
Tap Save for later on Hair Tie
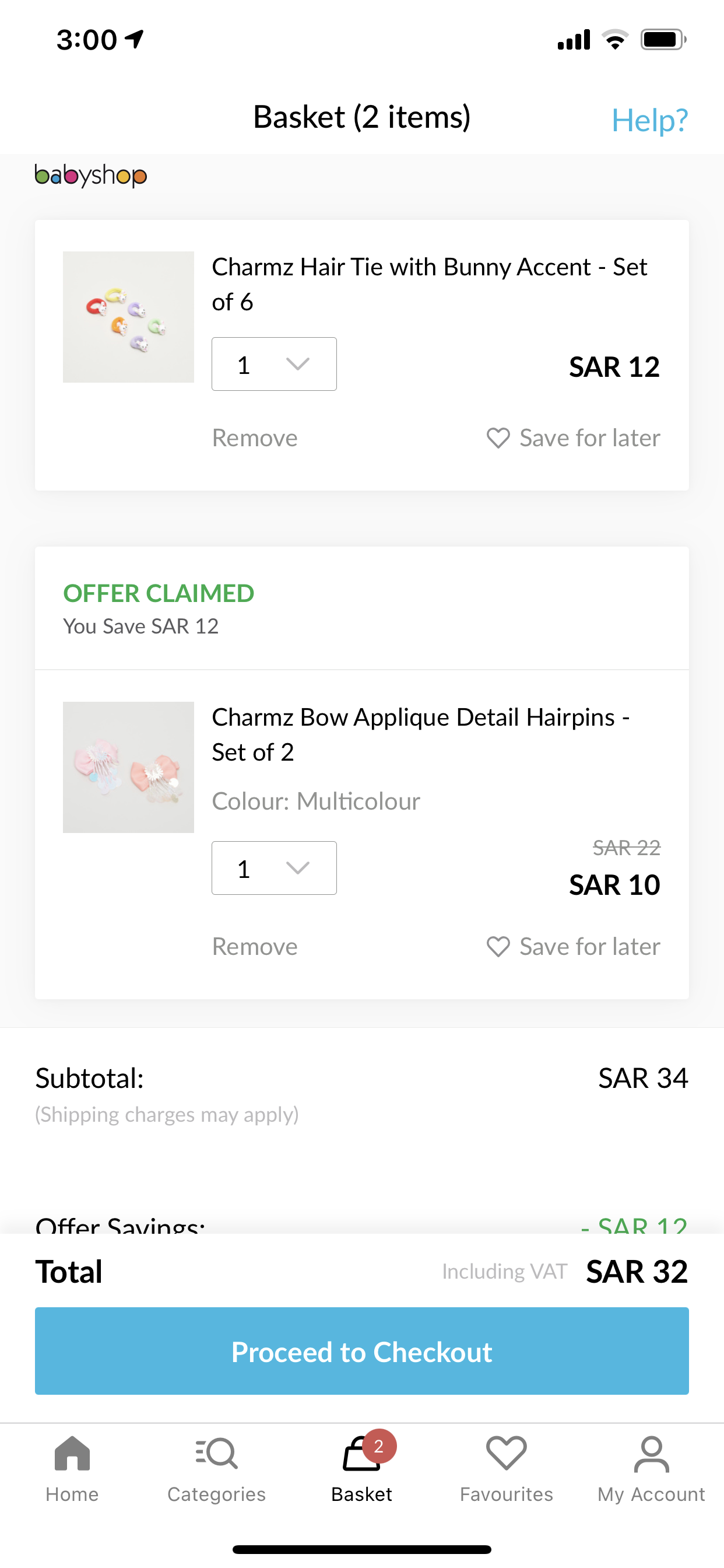pyautogui.click(x=589, y=438)
